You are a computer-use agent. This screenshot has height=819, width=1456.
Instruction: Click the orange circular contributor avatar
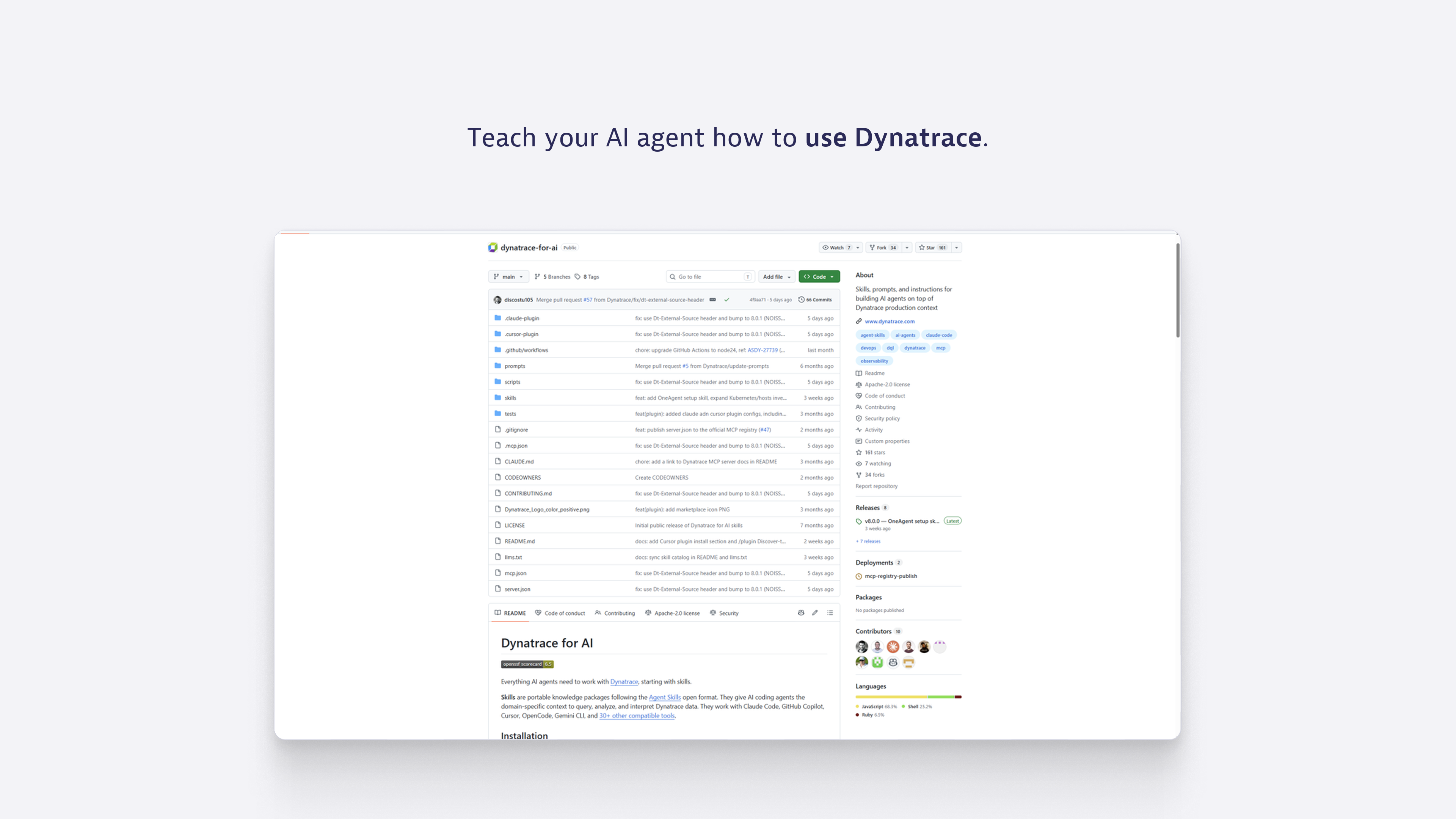click(893, 646)
